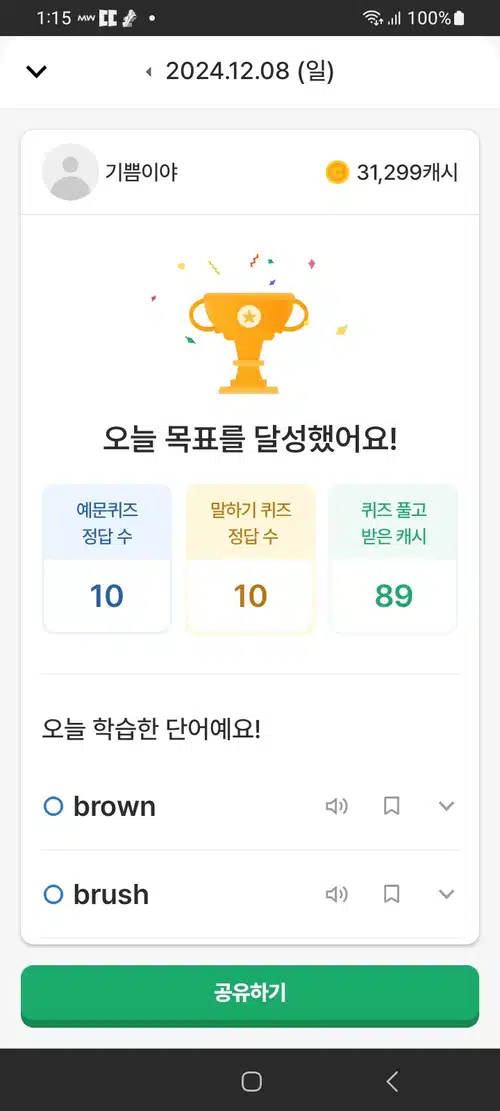500x1111 pixels.
Task: Play pronunciation audio for brush
Action: point(336,894)
